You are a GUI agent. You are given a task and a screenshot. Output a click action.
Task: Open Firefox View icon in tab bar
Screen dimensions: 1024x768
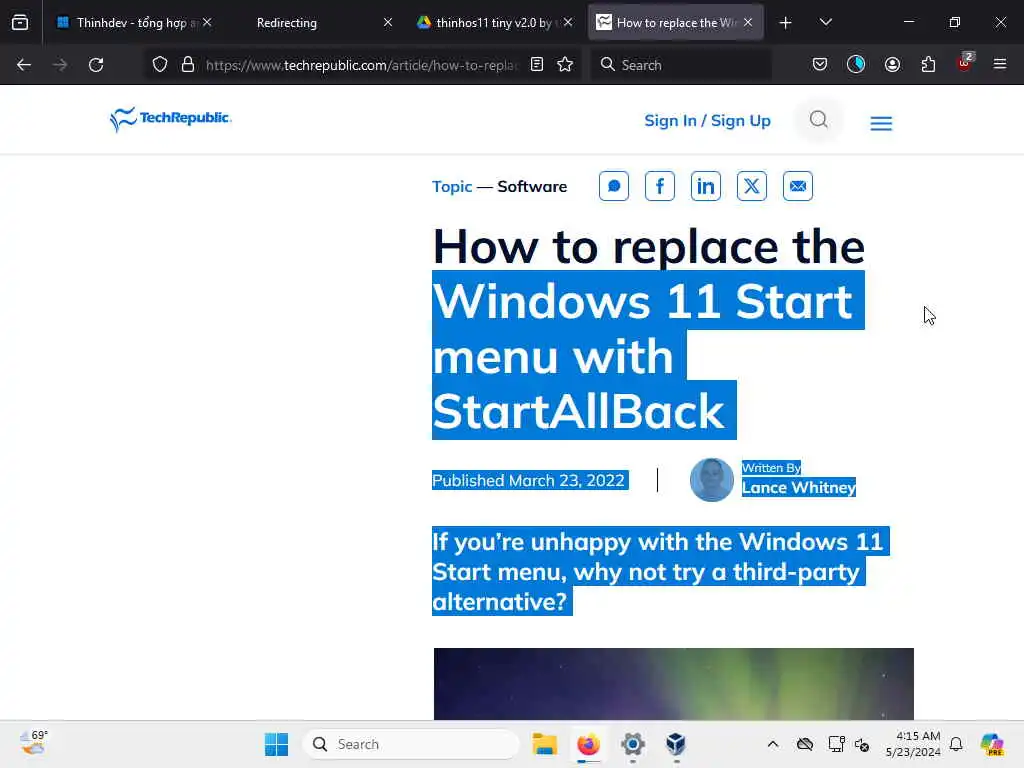20,22
